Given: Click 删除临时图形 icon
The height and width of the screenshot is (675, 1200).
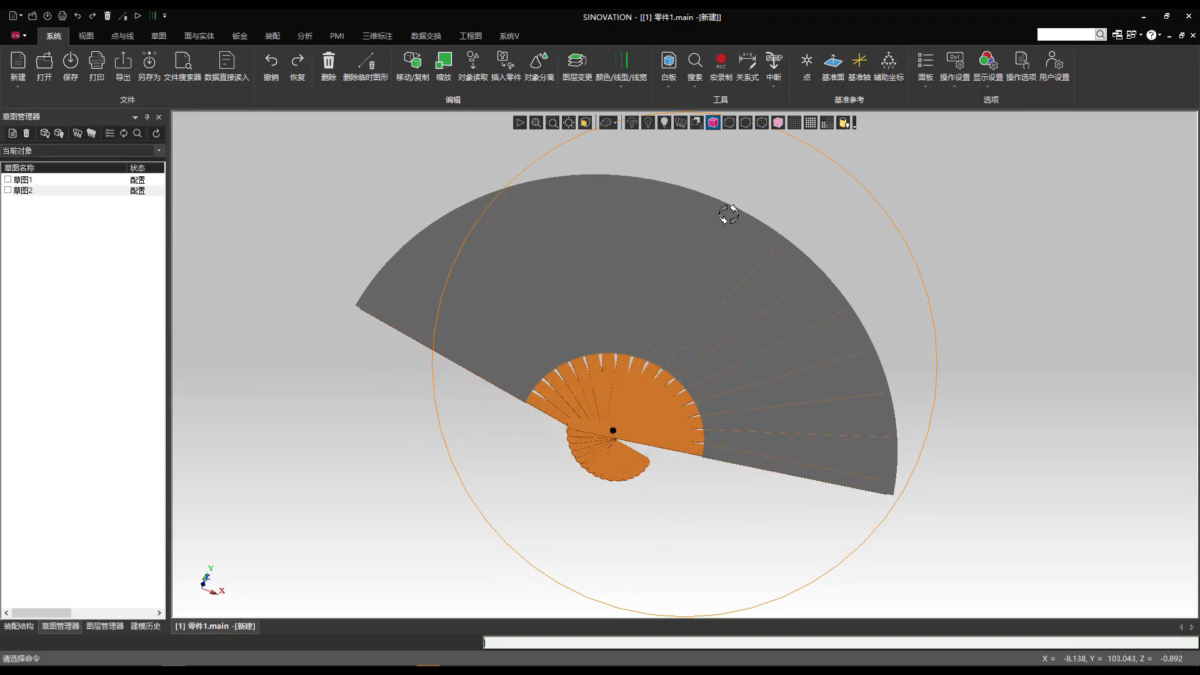Looking at the screenshot, I should (366, 62).
